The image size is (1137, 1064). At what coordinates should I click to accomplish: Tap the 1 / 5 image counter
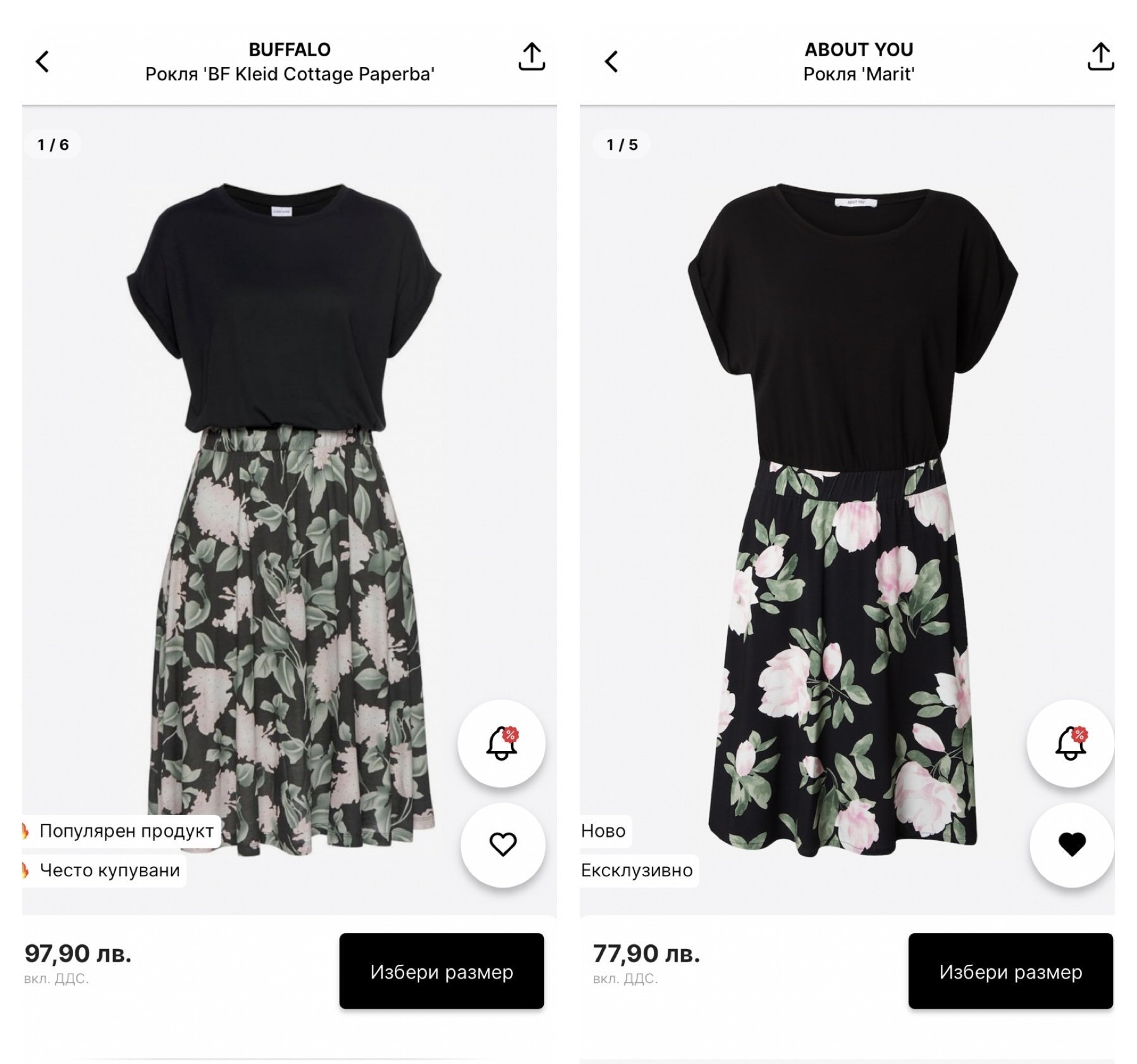pos(622,145)
